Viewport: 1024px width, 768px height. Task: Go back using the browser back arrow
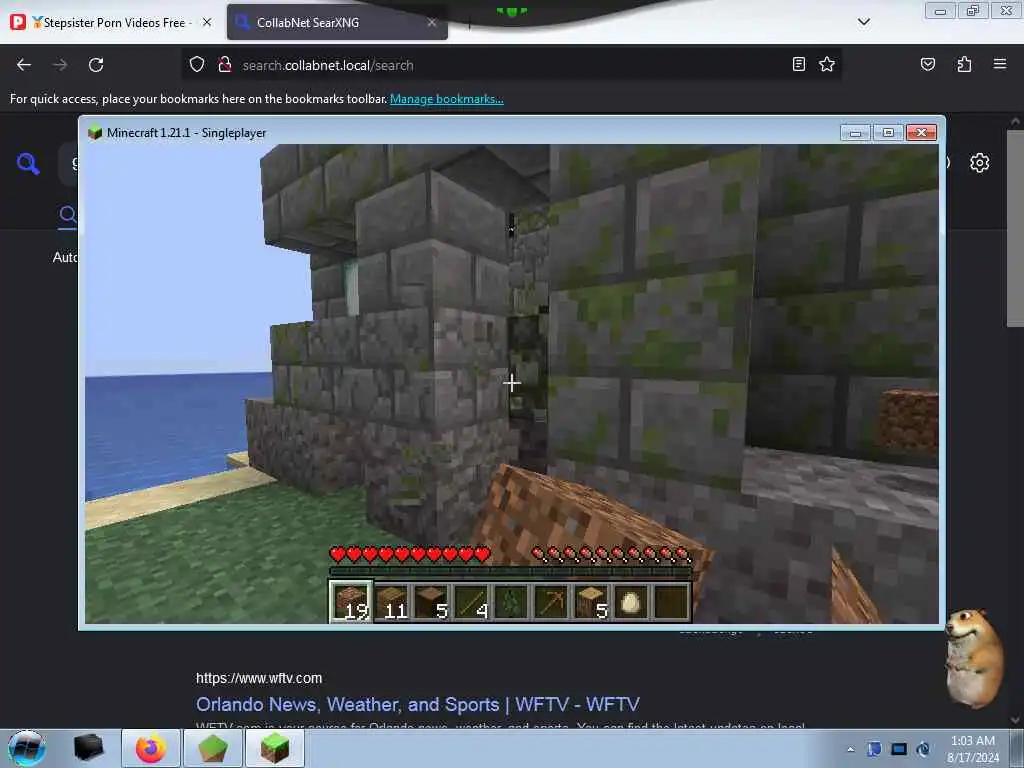[24, 65]
